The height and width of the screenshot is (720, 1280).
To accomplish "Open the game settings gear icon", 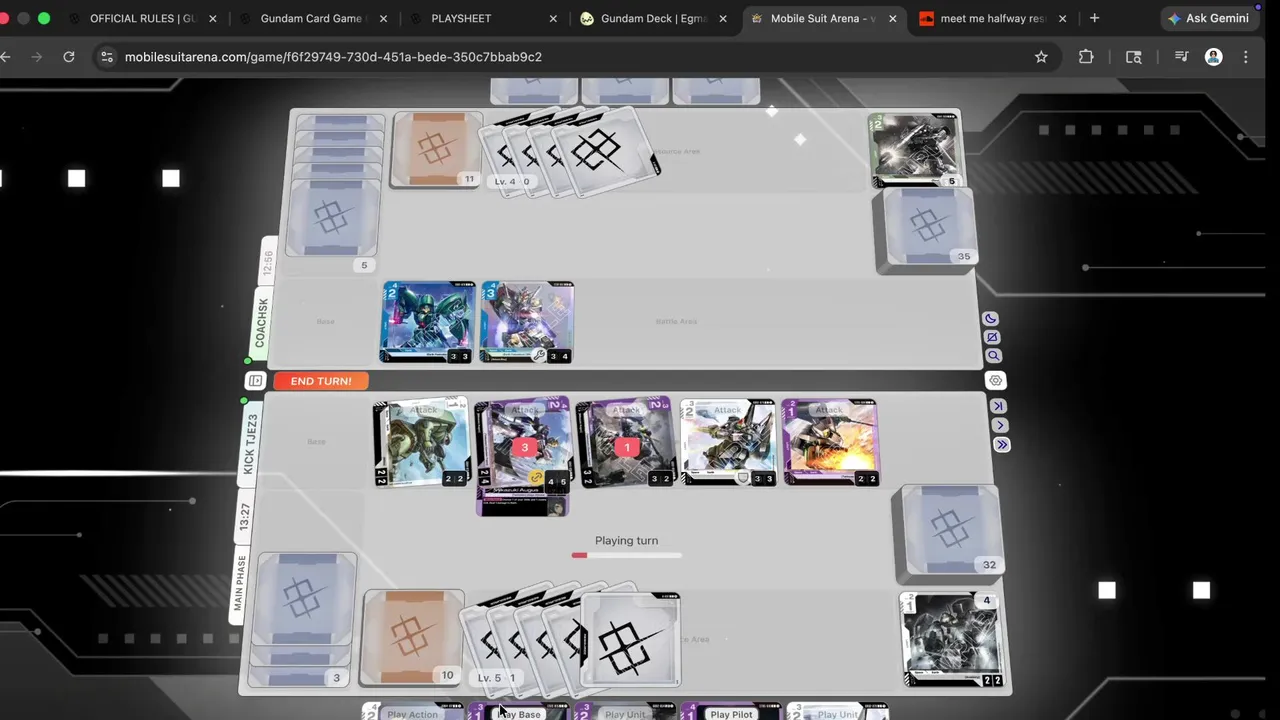I will coord(995,381).
